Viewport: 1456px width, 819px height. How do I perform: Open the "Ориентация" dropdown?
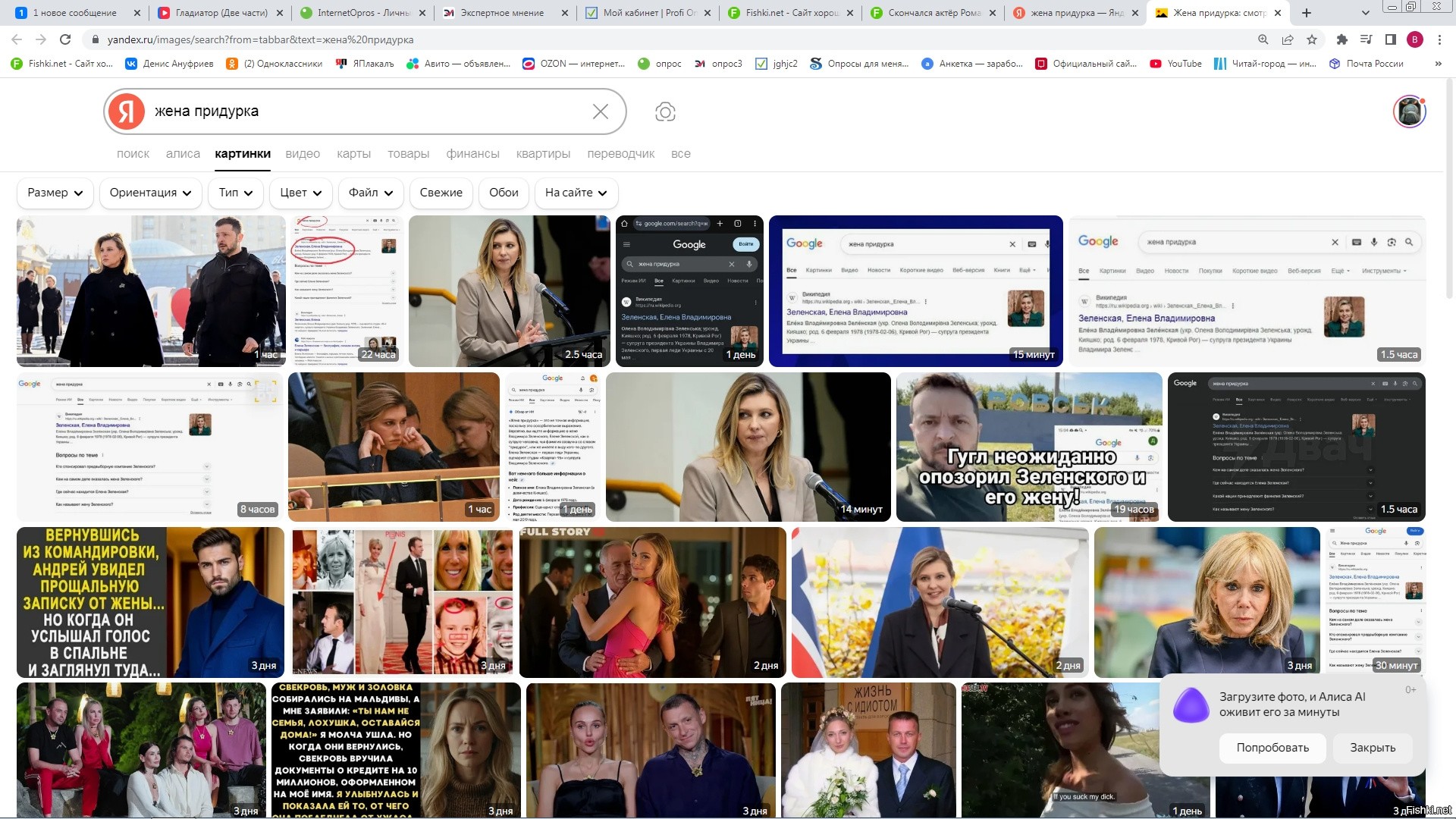coord(150,193)
